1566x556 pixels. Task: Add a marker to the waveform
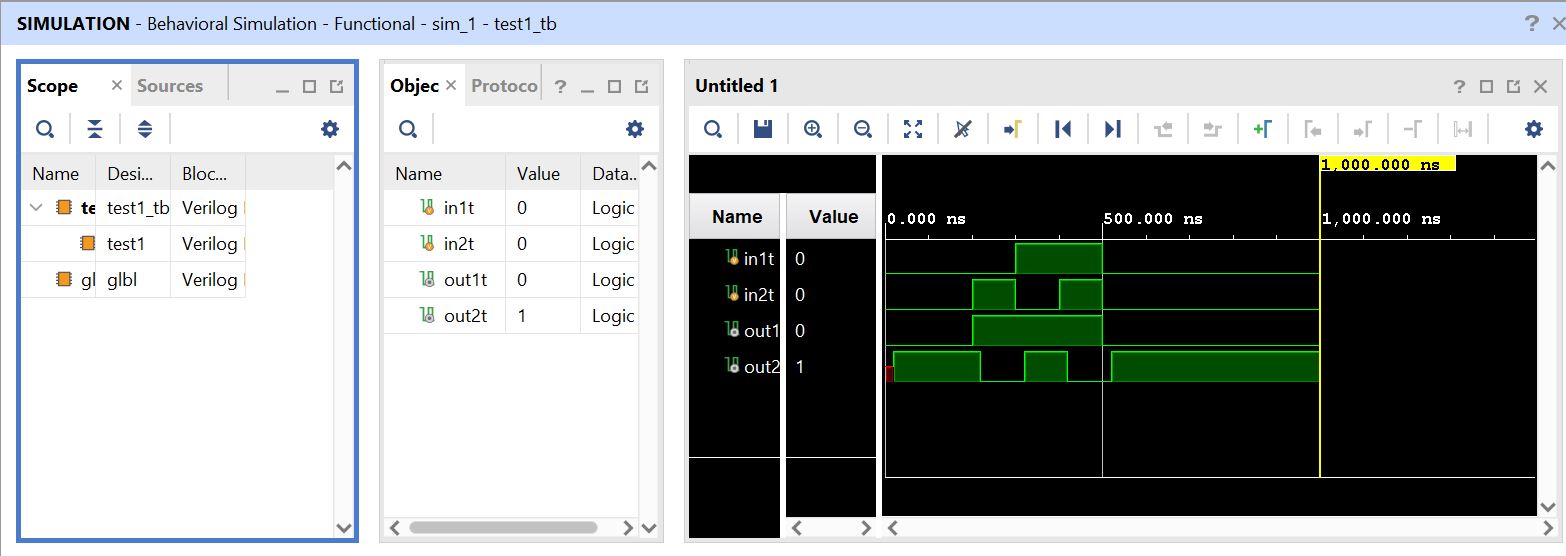coord(1262,129)
